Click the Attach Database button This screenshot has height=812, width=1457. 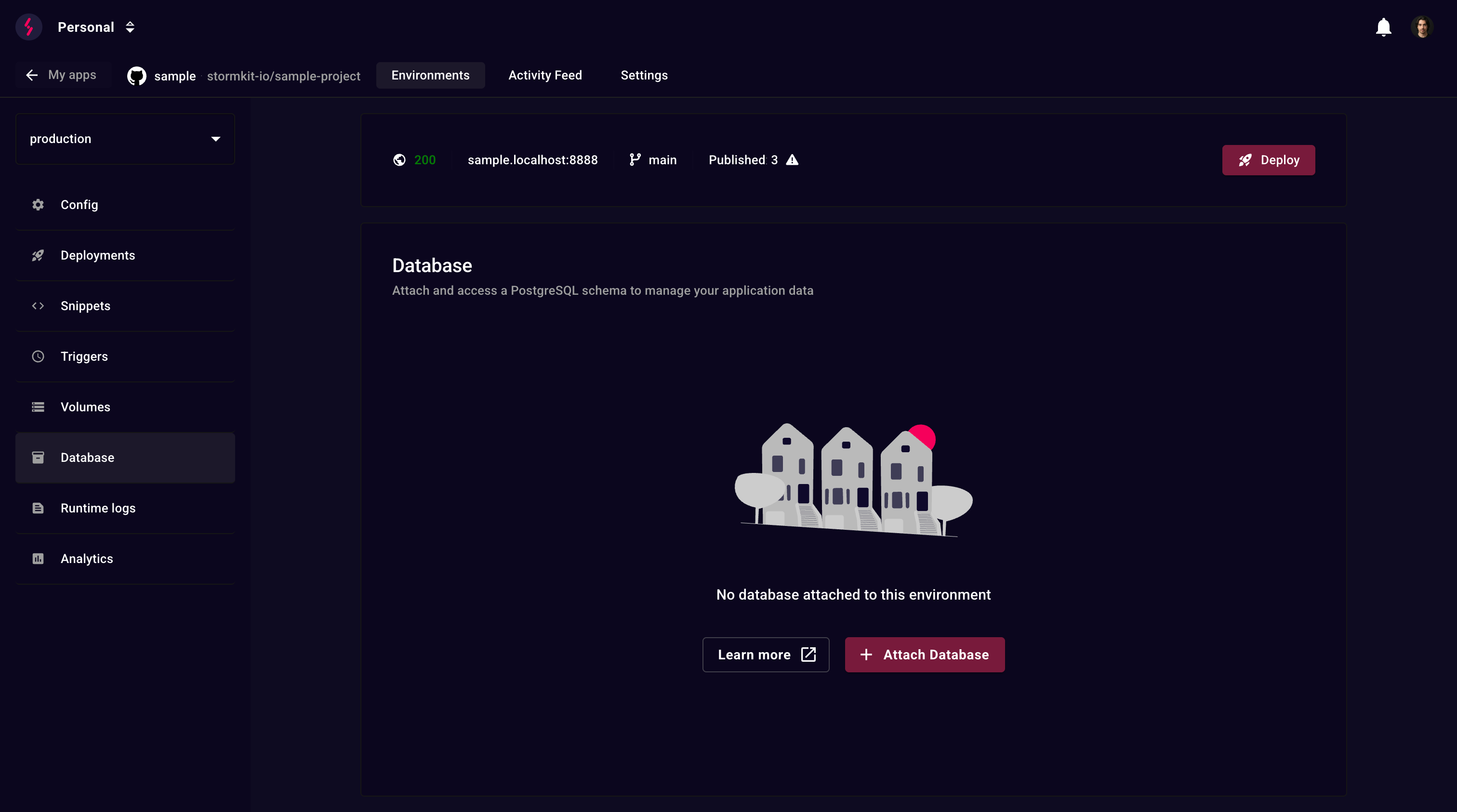tap(924, 654)
